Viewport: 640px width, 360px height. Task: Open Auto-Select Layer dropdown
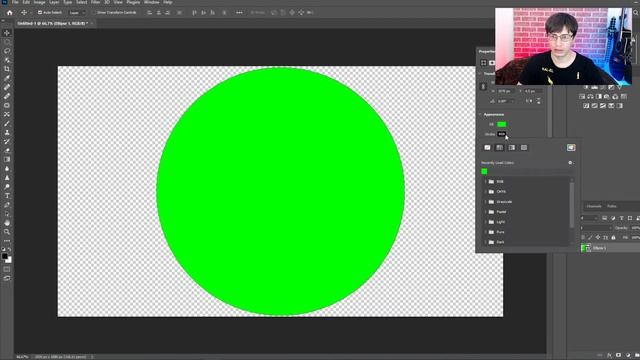click(x=76, y=13)
